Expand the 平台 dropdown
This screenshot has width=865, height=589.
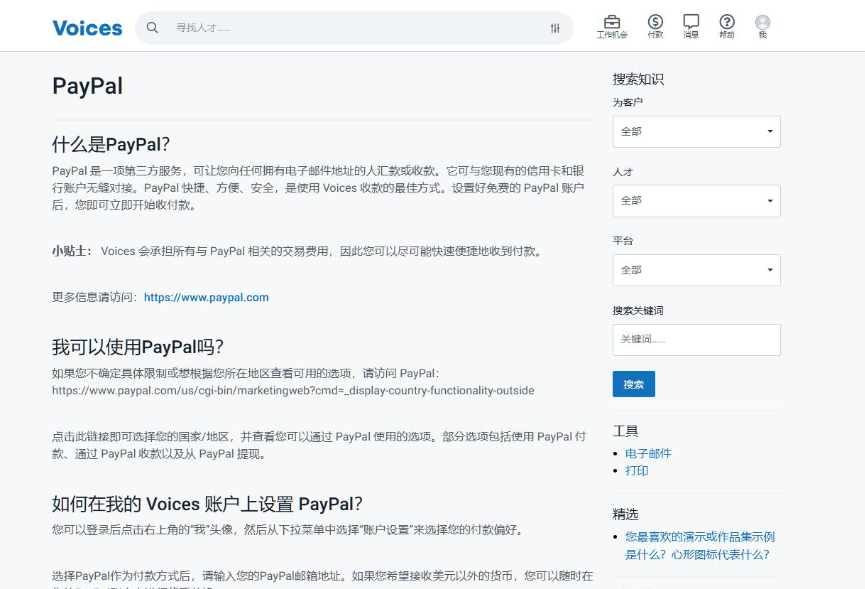[696, 270]
